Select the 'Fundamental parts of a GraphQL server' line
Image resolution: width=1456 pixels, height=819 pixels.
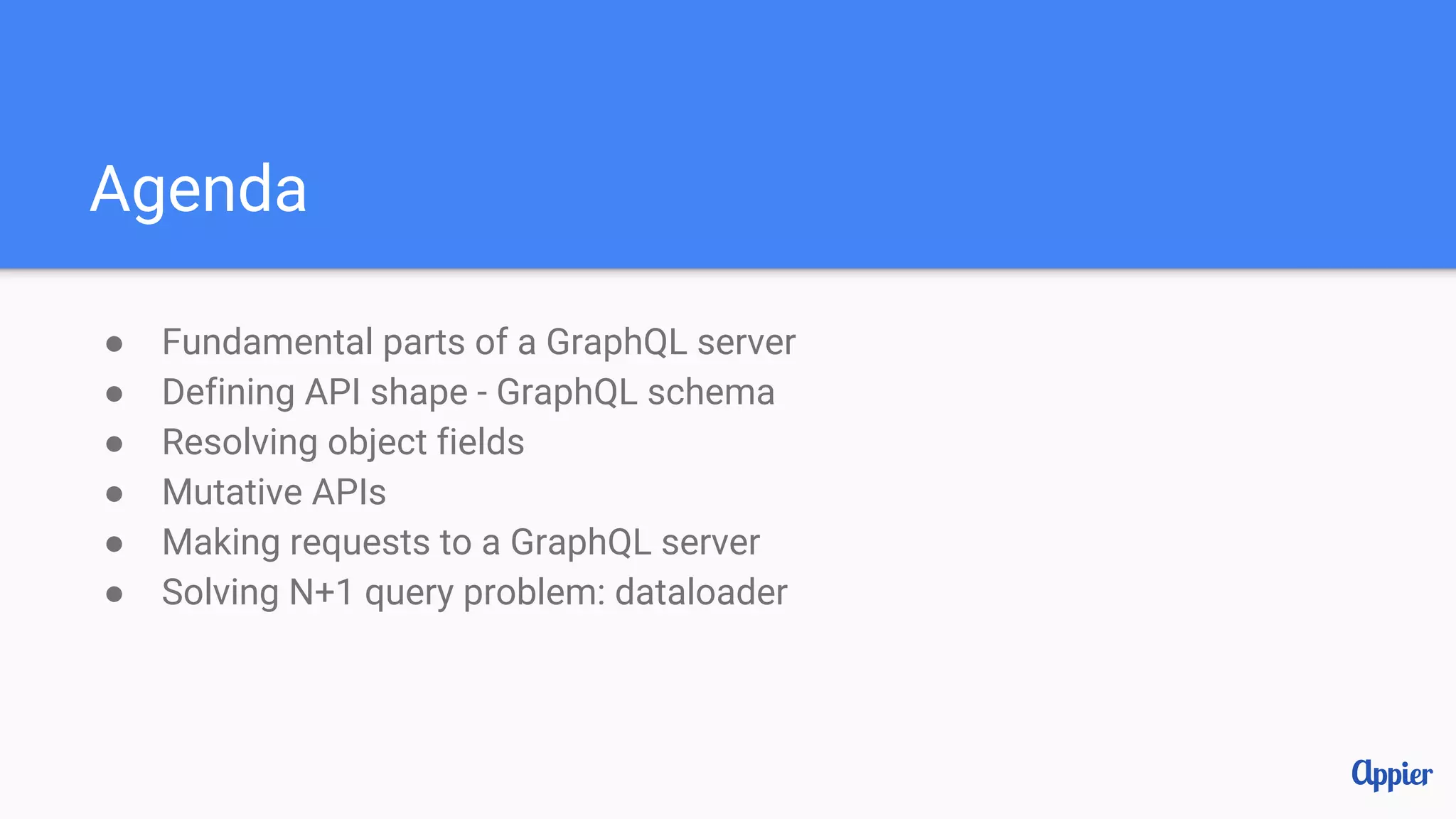tap(478, 342)
